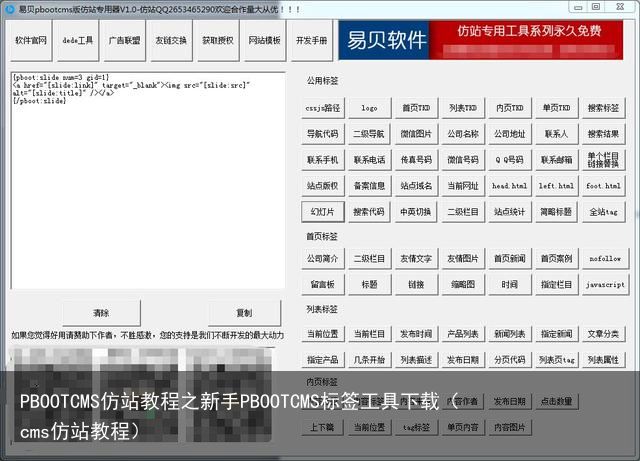Click the 站点统计 button
The image size is (640, 461).
click(x=510, y=212)
